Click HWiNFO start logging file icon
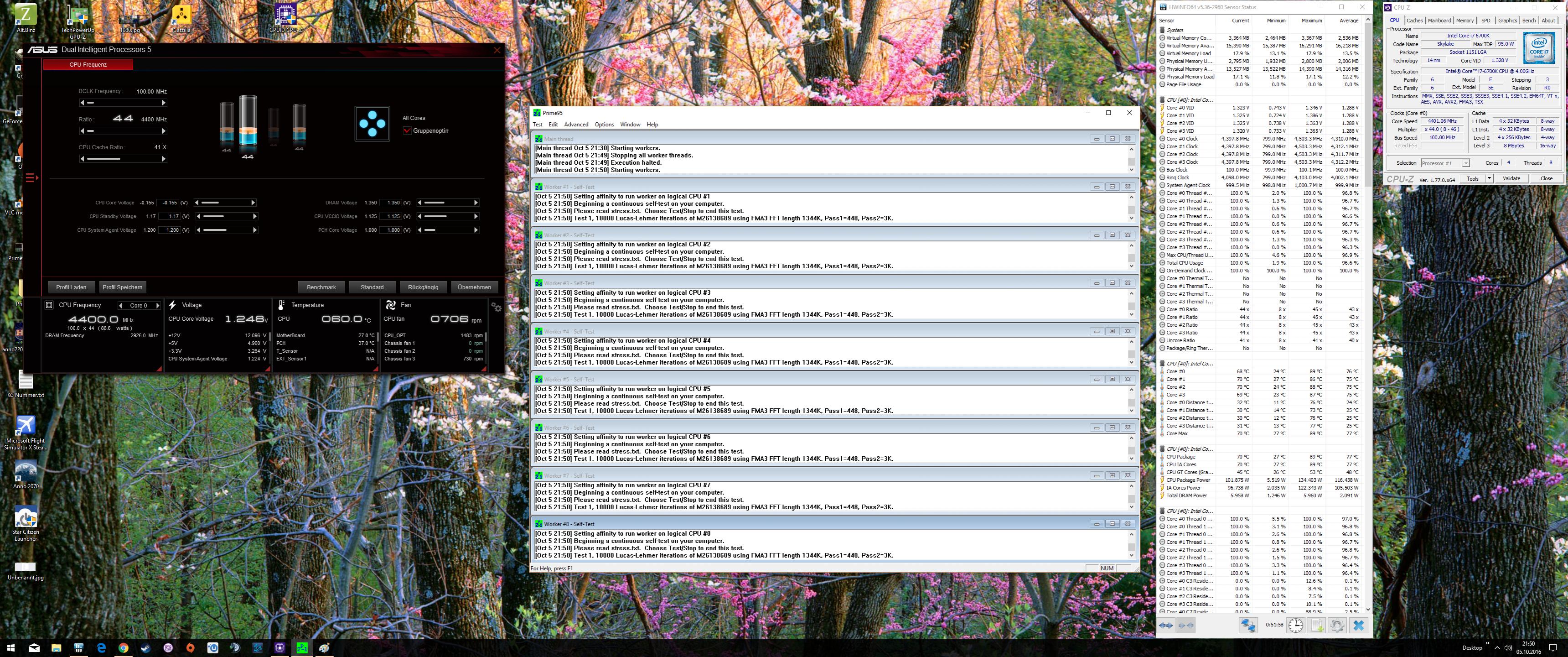This screenshot has width=1568, height=657. click(1316, 625)
